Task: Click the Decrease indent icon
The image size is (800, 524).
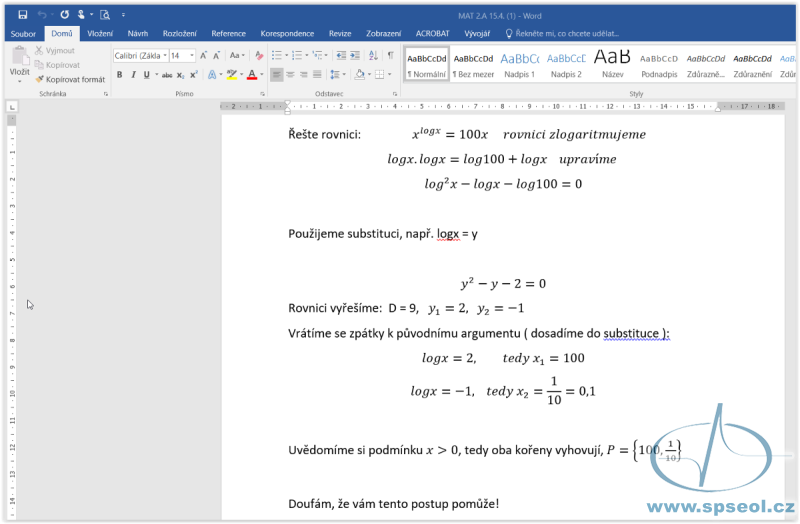Action: click(x=341, y=55)
